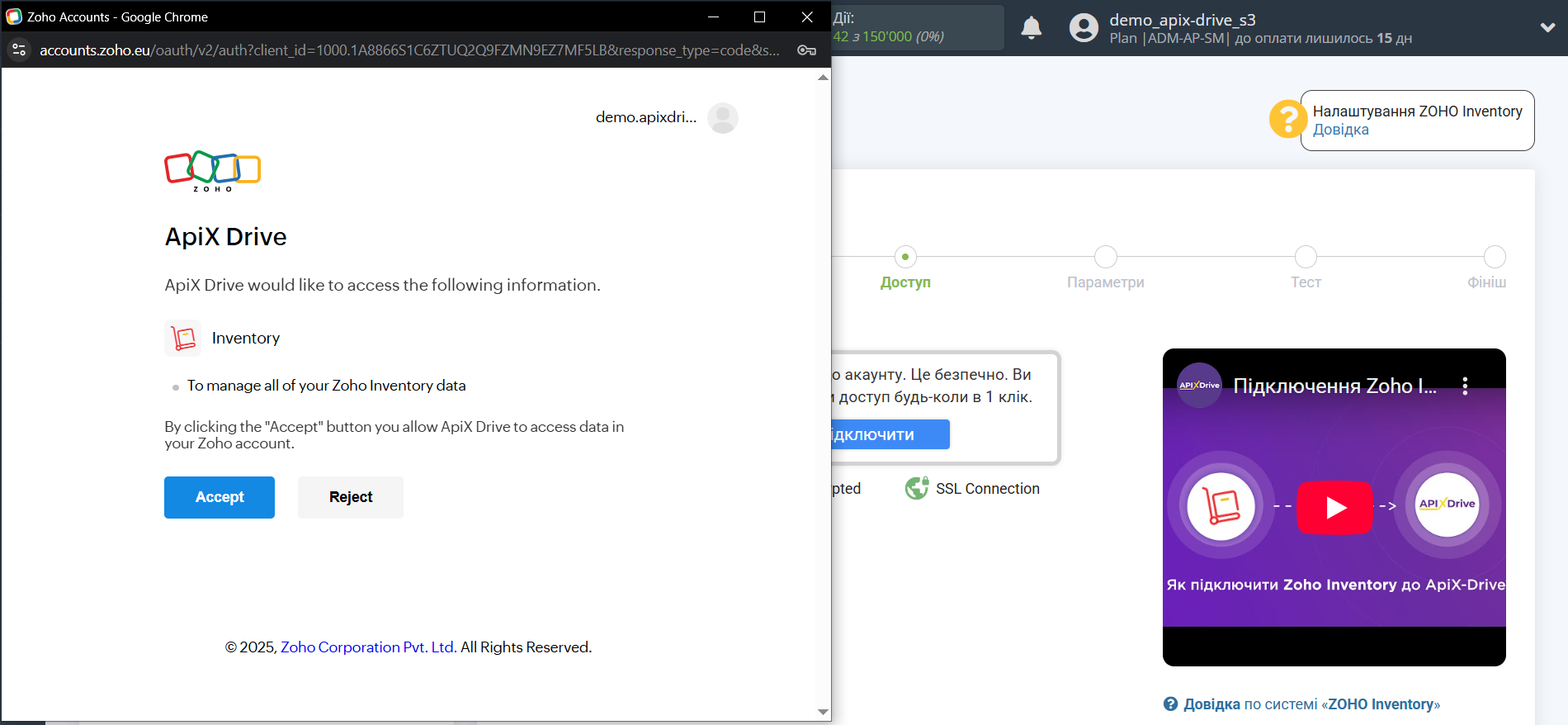Click the Inventory cart icon

183,338
